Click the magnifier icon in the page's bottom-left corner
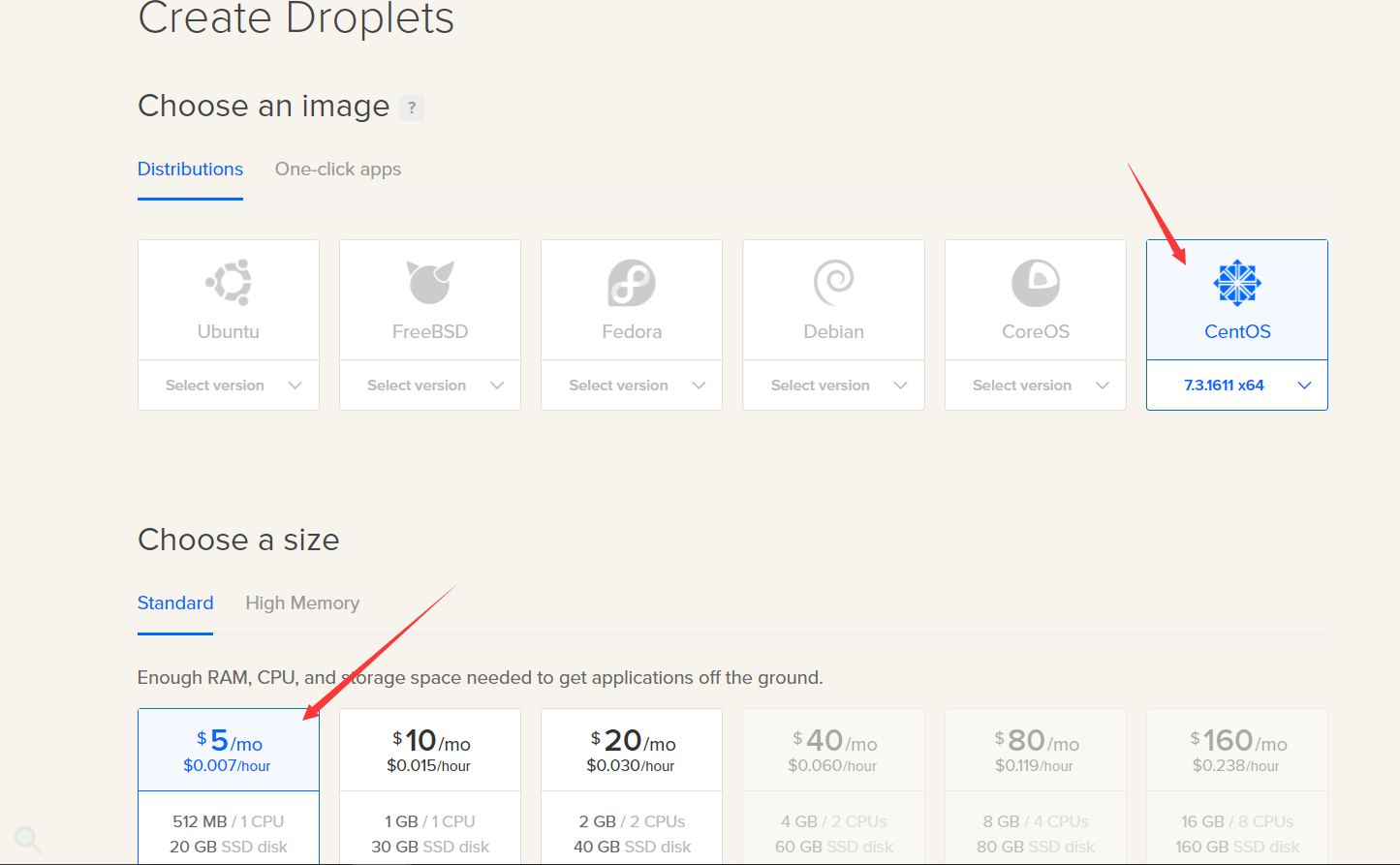 [x=27, y=839]
